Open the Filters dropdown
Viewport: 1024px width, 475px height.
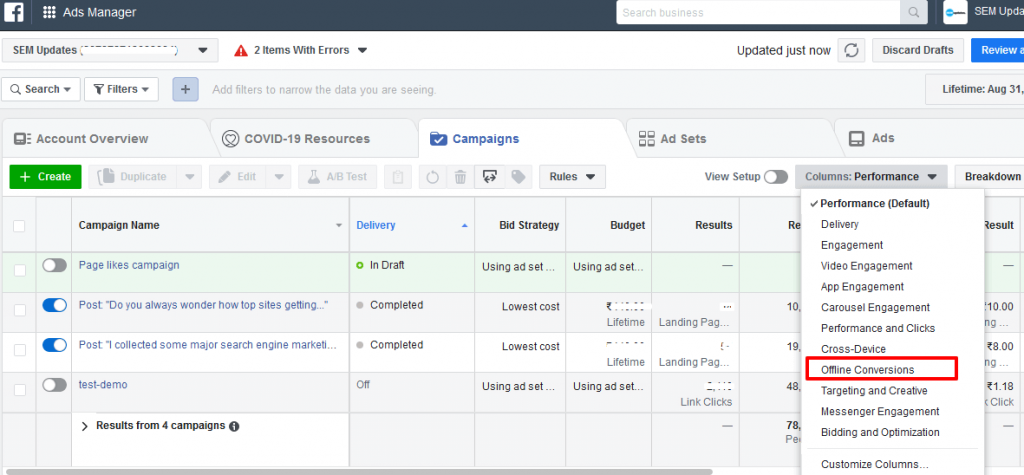[x=121, y=89]
